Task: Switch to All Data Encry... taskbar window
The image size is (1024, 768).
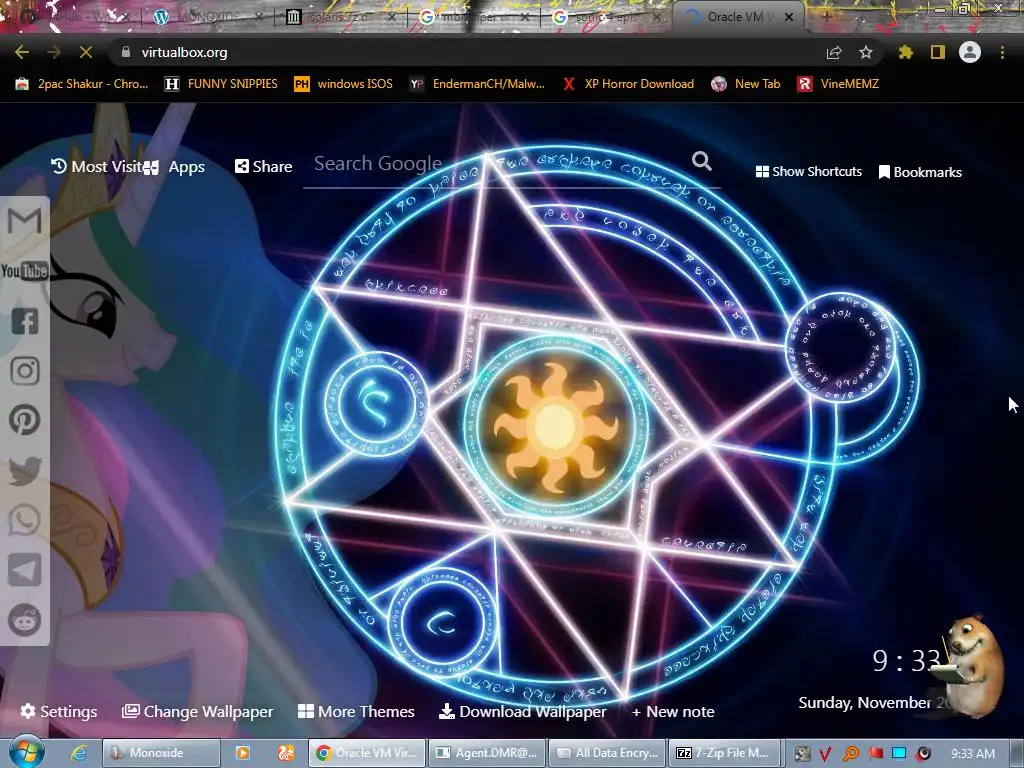Action: 607,753
